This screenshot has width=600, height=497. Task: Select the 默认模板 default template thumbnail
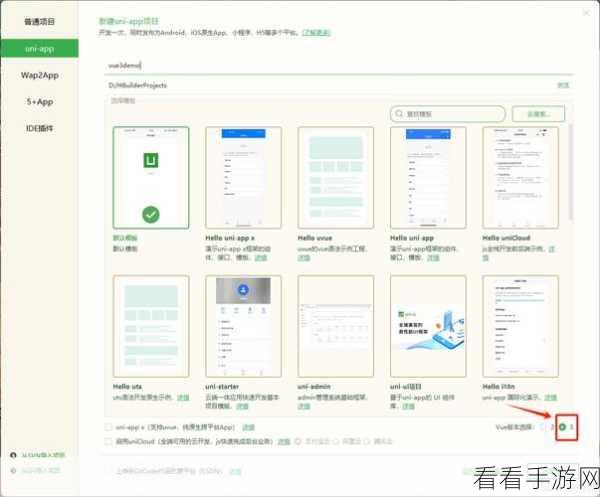coord(151,178)
